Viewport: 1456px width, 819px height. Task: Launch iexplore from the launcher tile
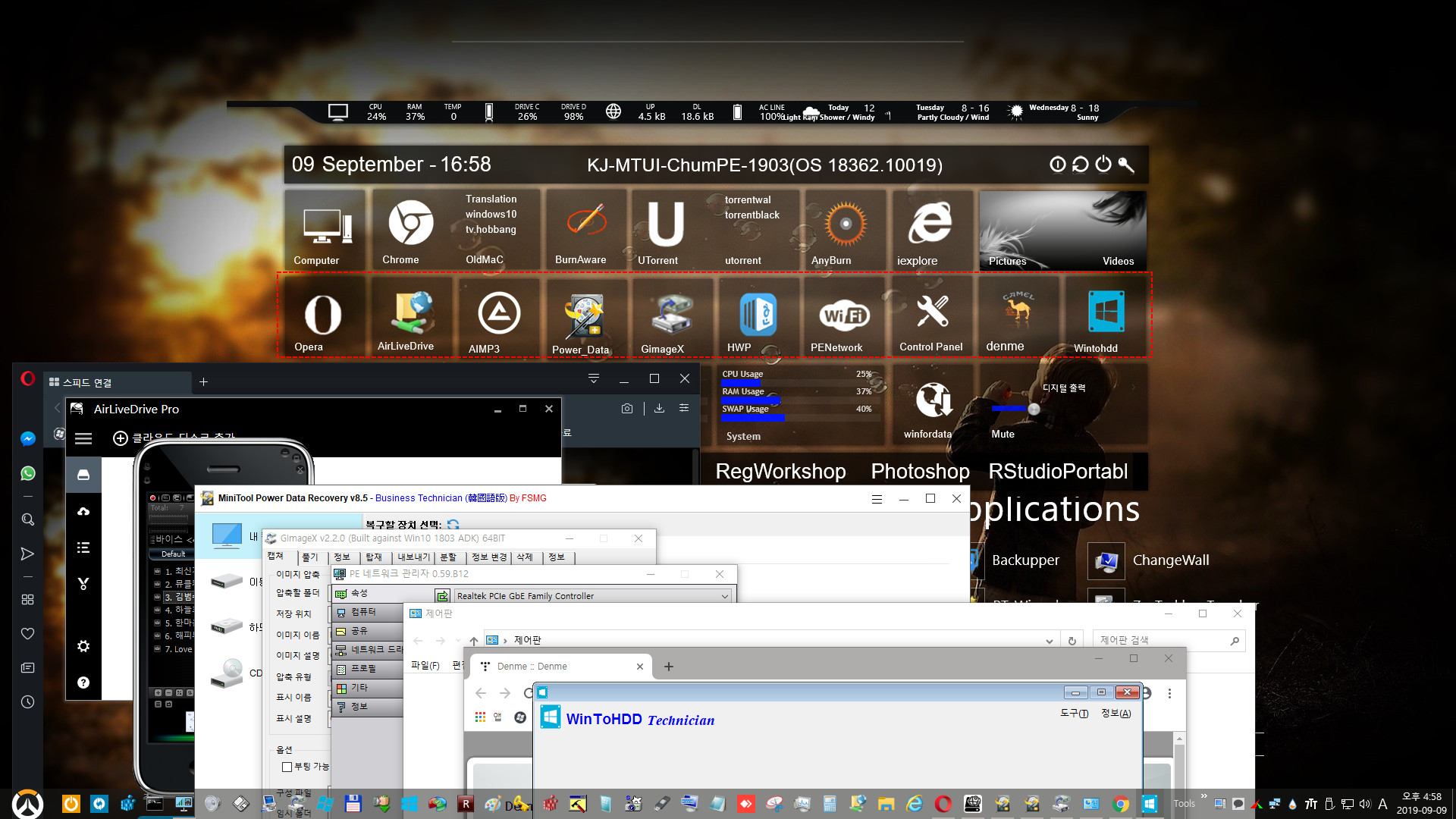tap(931, 229)
